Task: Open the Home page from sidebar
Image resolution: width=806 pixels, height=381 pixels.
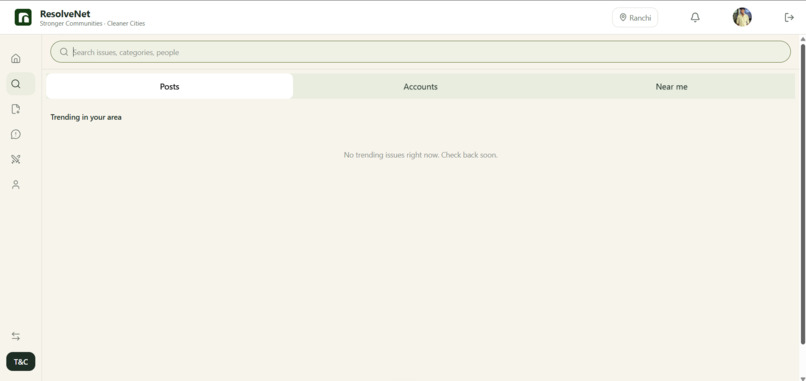Action: 16,59
